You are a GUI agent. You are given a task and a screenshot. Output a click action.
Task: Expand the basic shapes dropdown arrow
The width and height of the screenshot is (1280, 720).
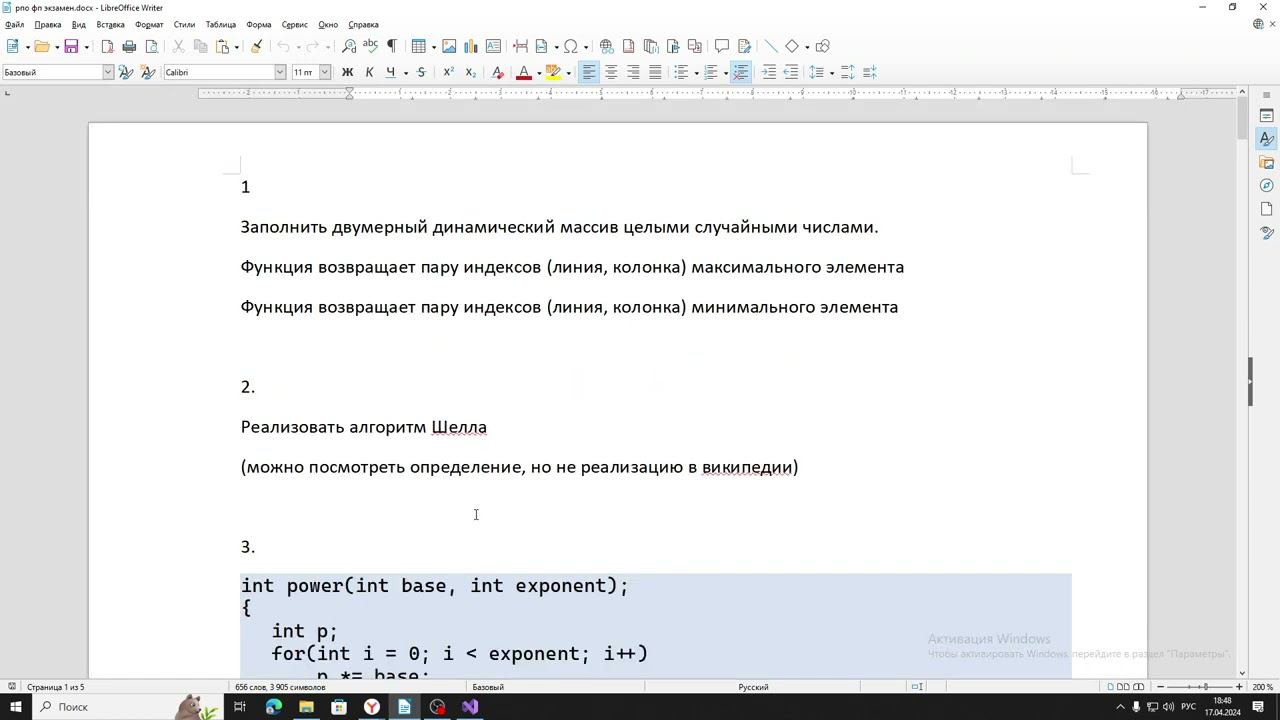point(806,47)
